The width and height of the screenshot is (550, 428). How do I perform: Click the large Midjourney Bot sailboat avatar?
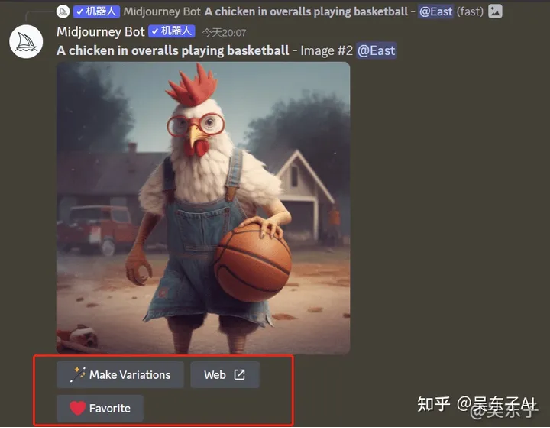26,41
